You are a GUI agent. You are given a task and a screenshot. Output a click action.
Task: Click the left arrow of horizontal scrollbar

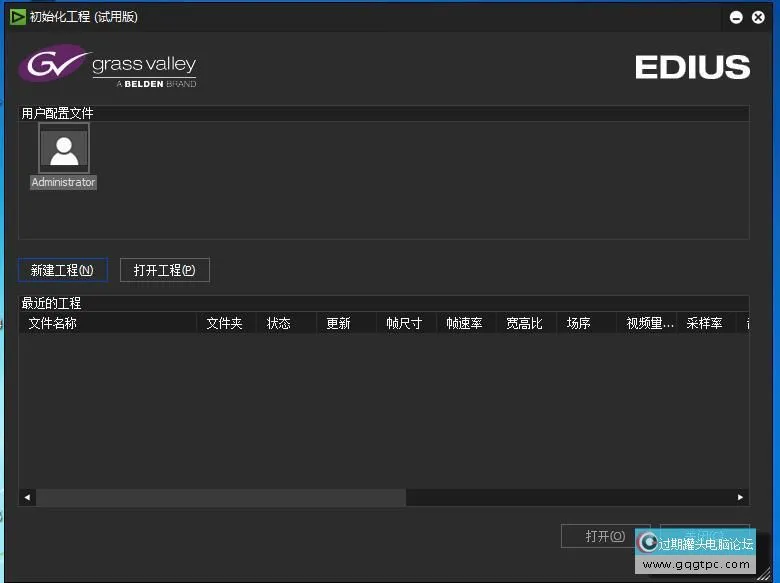27,497
